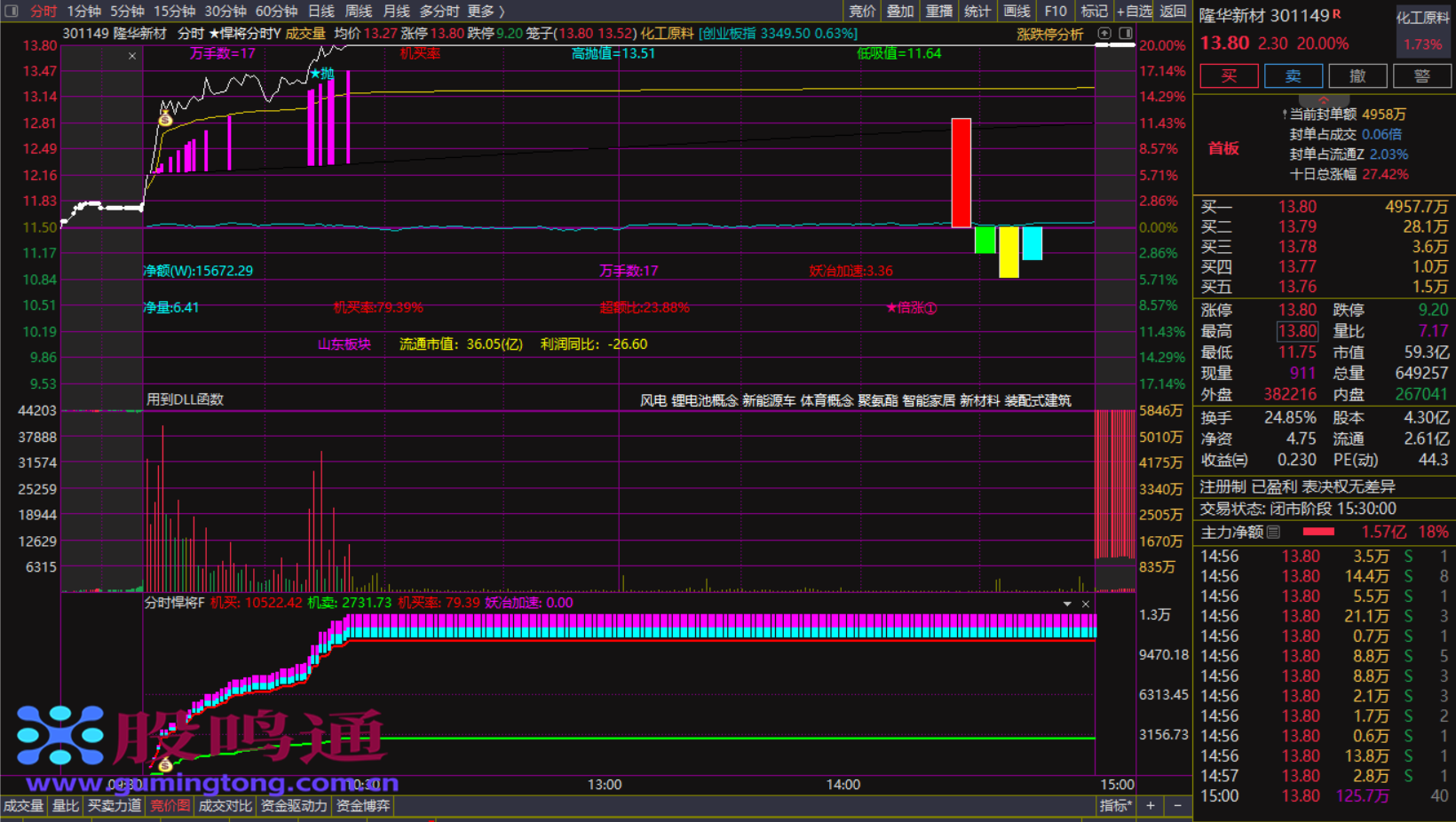
Task: Open the 警 price alert button
Action: (x=1422, y=76)
